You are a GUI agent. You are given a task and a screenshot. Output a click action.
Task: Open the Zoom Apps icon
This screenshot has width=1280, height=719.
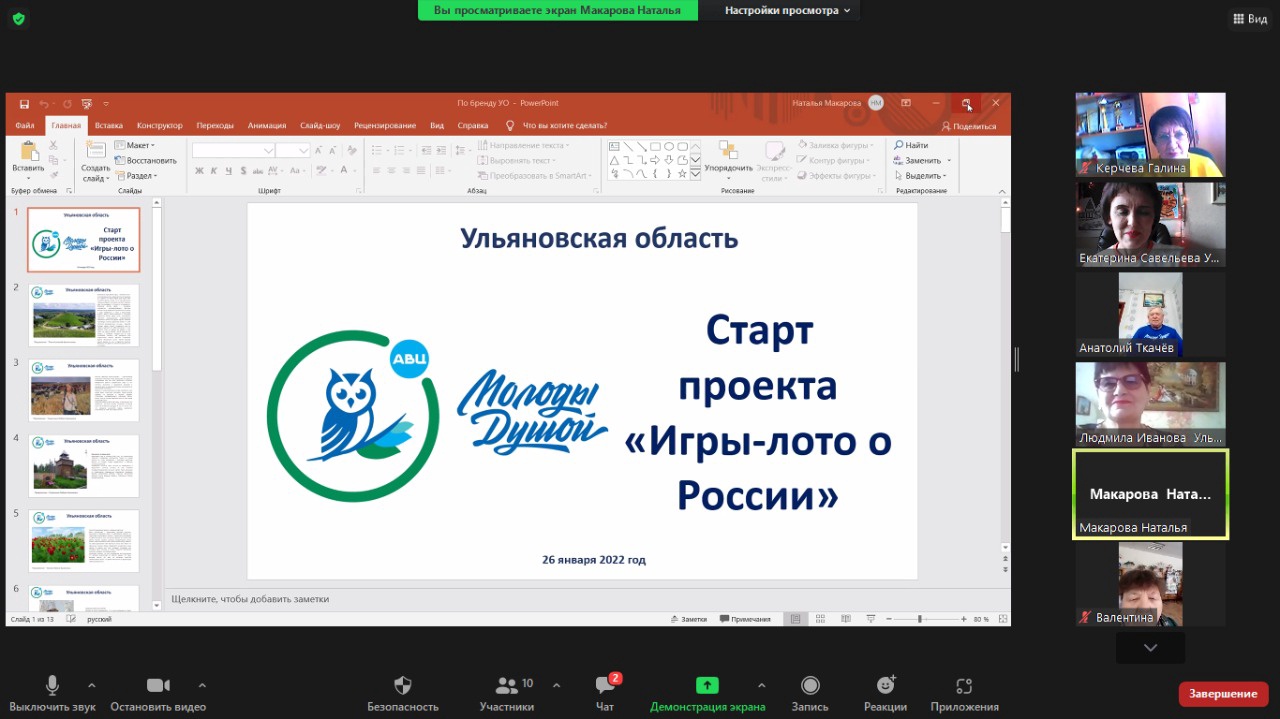point(964,686)
